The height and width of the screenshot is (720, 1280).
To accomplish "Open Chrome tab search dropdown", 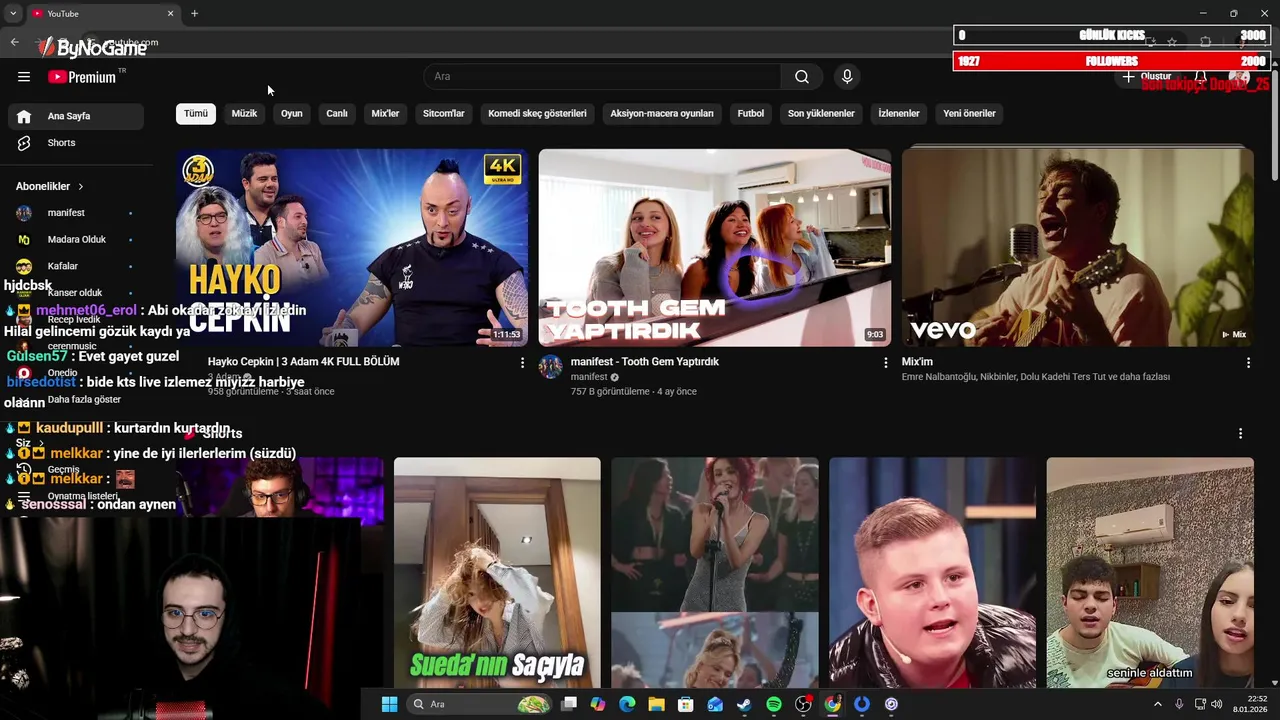I will (13, 13).
